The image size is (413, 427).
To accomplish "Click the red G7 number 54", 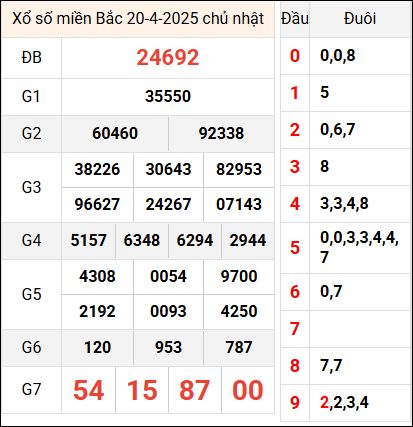I will tap(88, 390).
